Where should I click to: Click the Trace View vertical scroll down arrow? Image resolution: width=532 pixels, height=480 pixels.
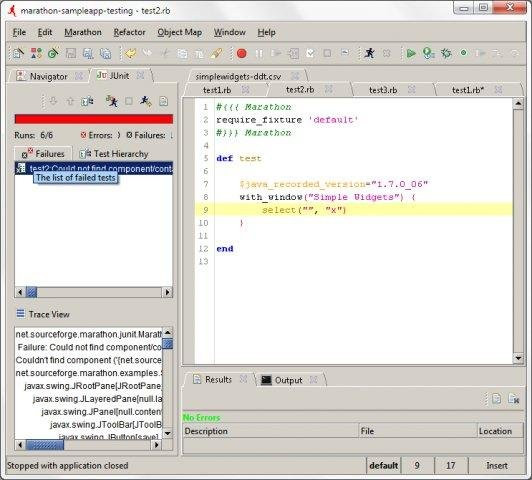167,433
